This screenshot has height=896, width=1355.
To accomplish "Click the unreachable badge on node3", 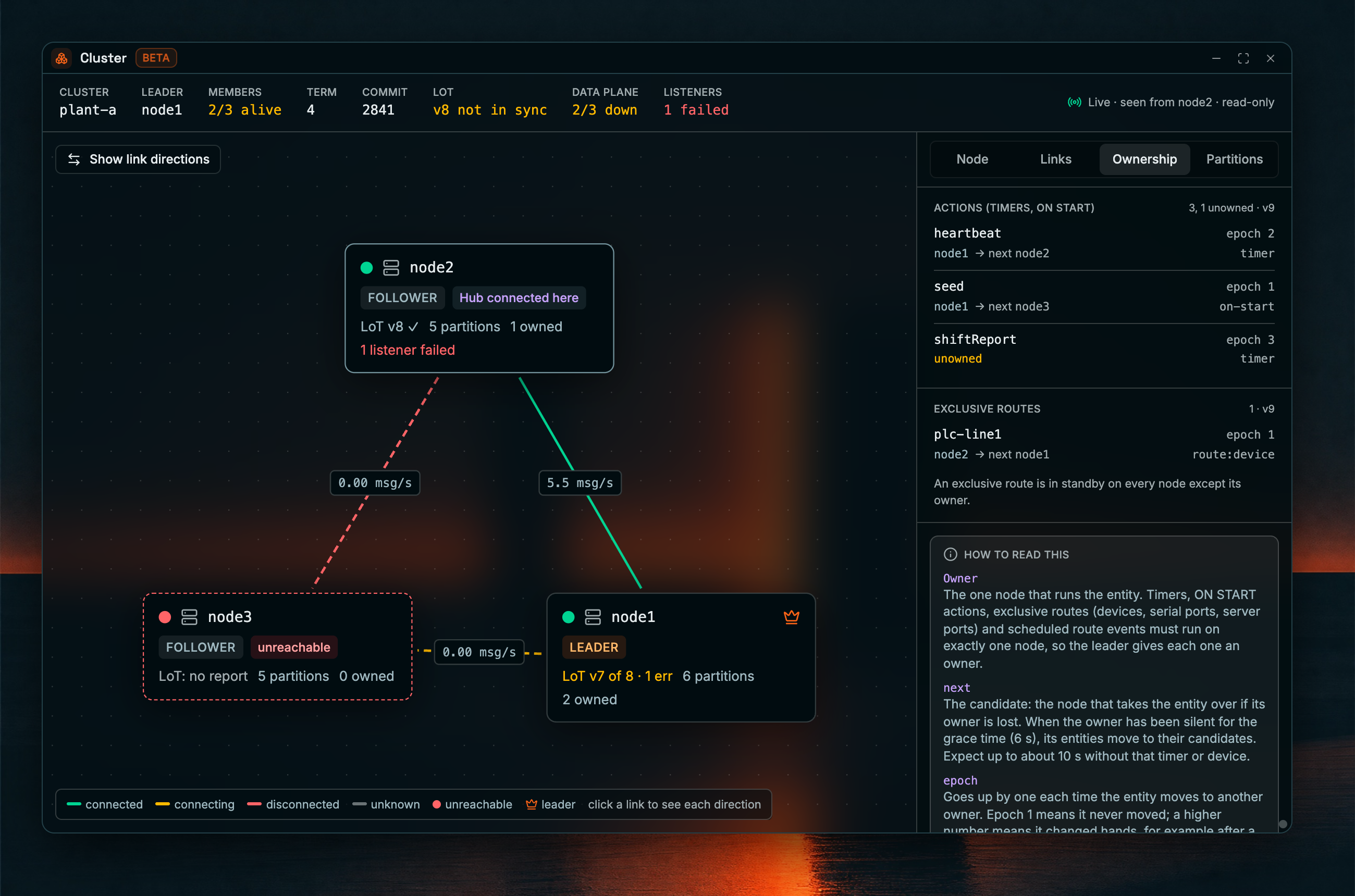I will pyautogui.click(x=294, y=648).
